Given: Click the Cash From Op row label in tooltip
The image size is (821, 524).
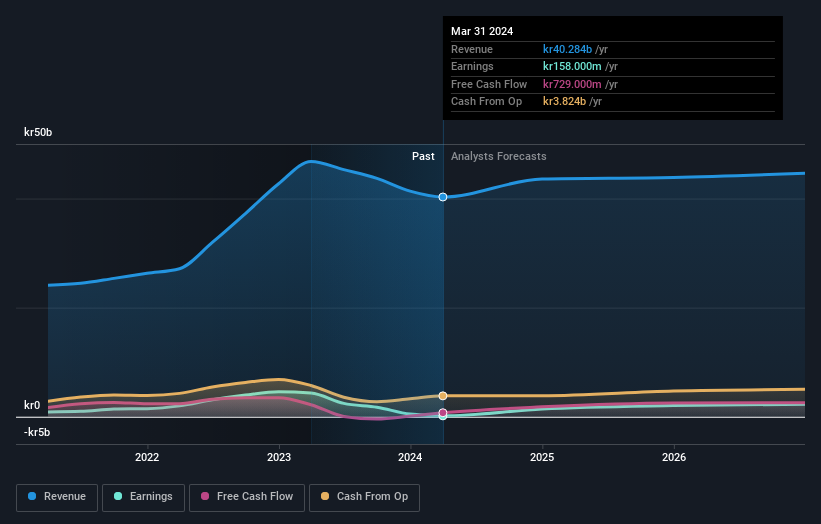Looking at the screenshot, I should (486, 102).
